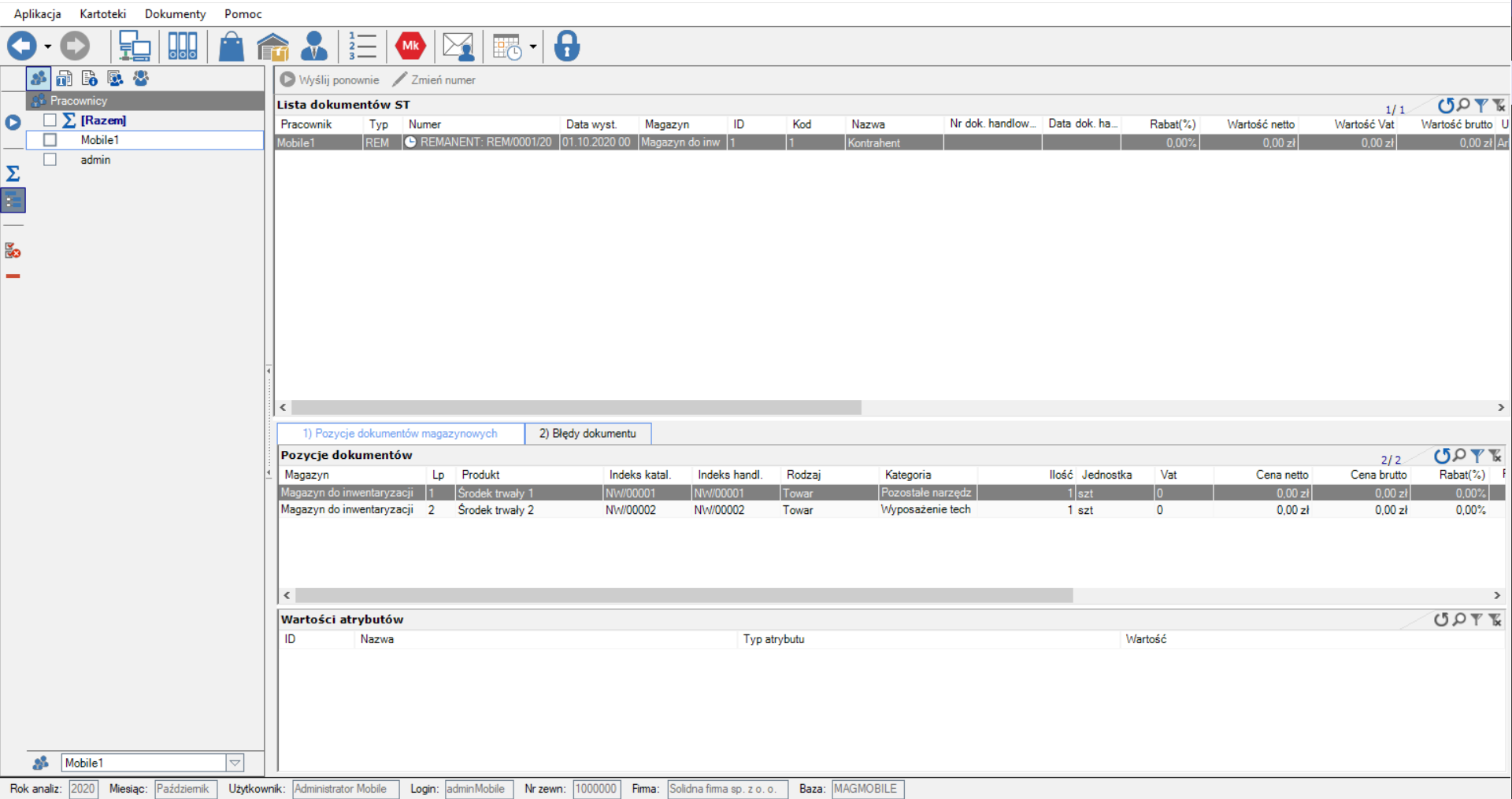Open the calendar icon dropdown arrow

(x=533, y=46)
